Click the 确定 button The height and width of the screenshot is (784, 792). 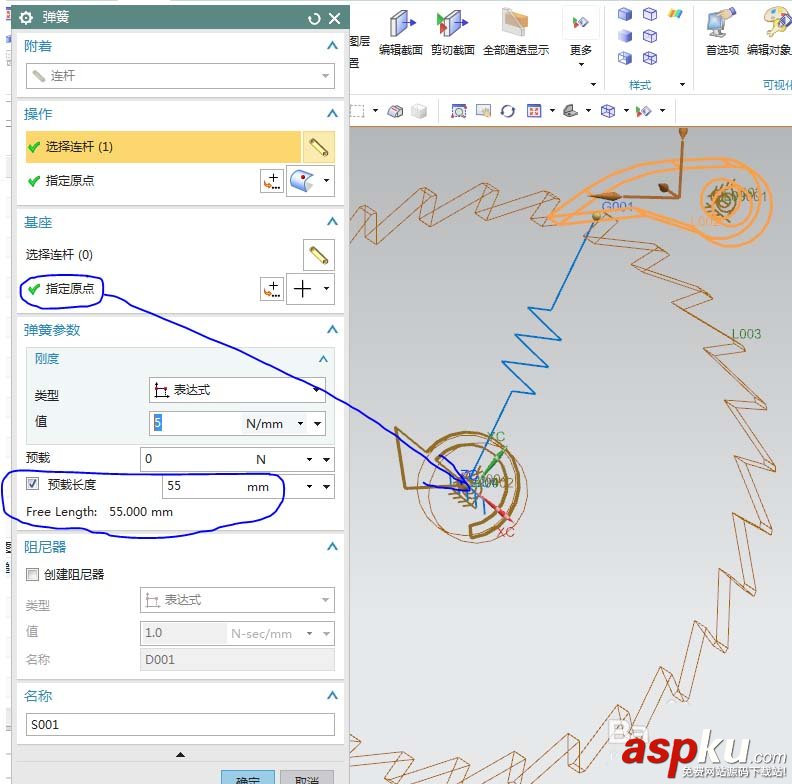click(248, 778)
